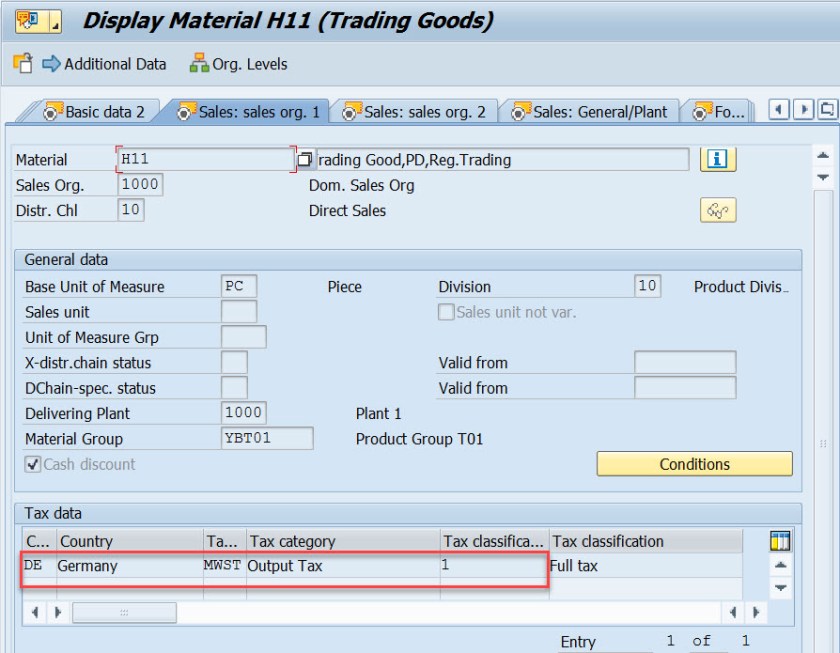Open Org. Levels
Screen dimensions: 840x653
[238, 64]
